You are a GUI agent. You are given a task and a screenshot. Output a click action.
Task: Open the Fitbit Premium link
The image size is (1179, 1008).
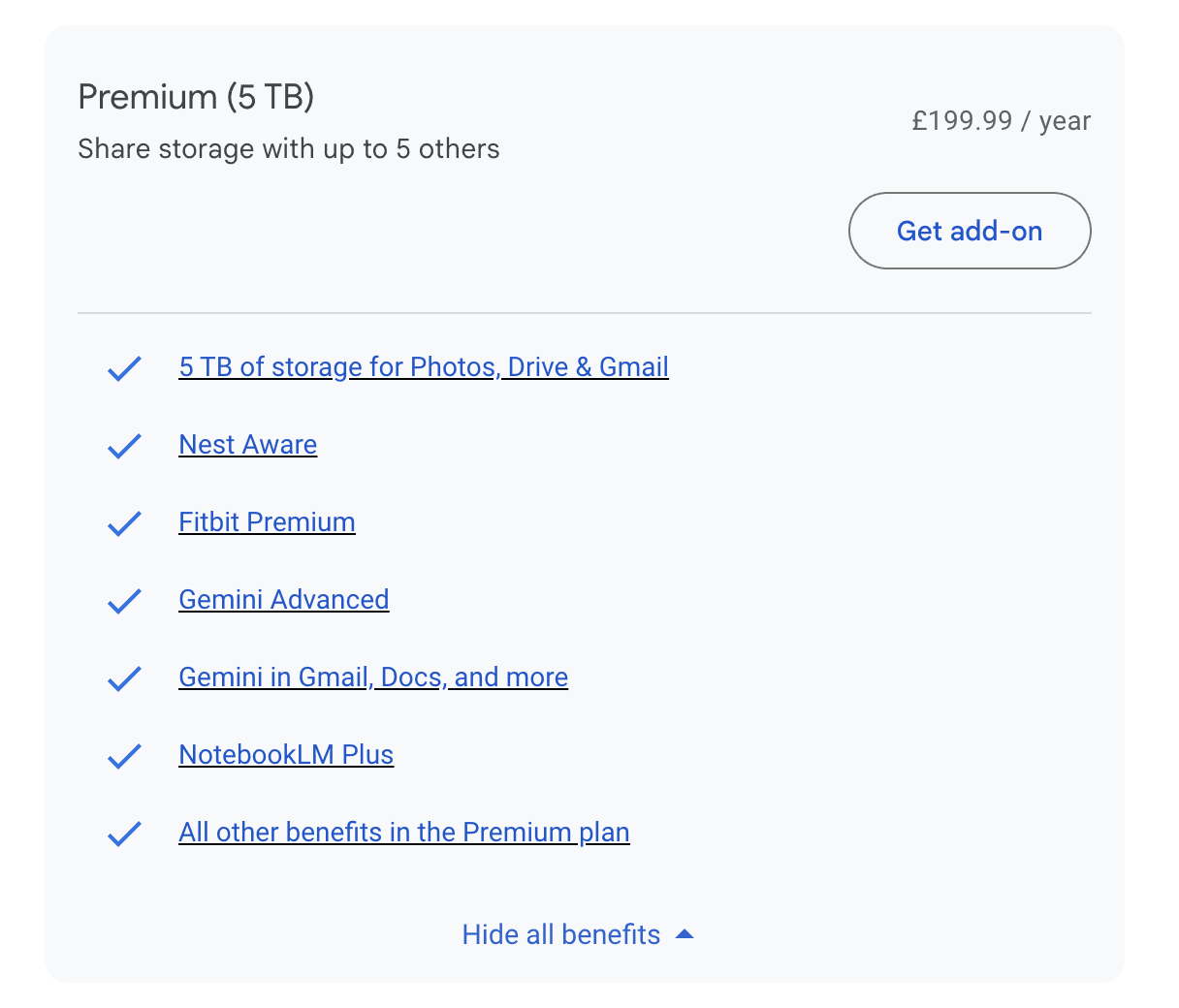[x=267, y=522]
